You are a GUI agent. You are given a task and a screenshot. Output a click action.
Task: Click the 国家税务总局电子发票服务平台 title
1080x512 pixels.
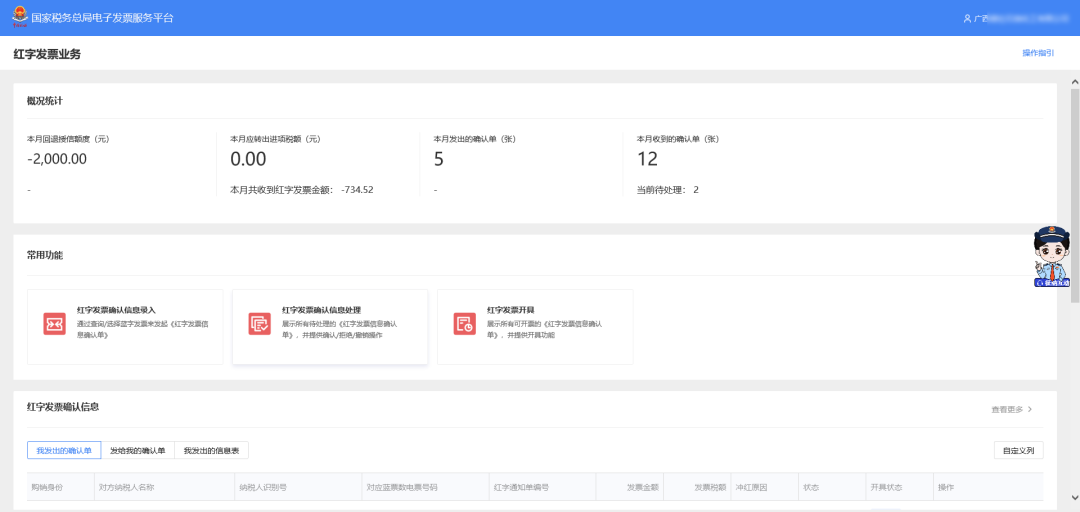pyautogui.click(x=103, y=18)
